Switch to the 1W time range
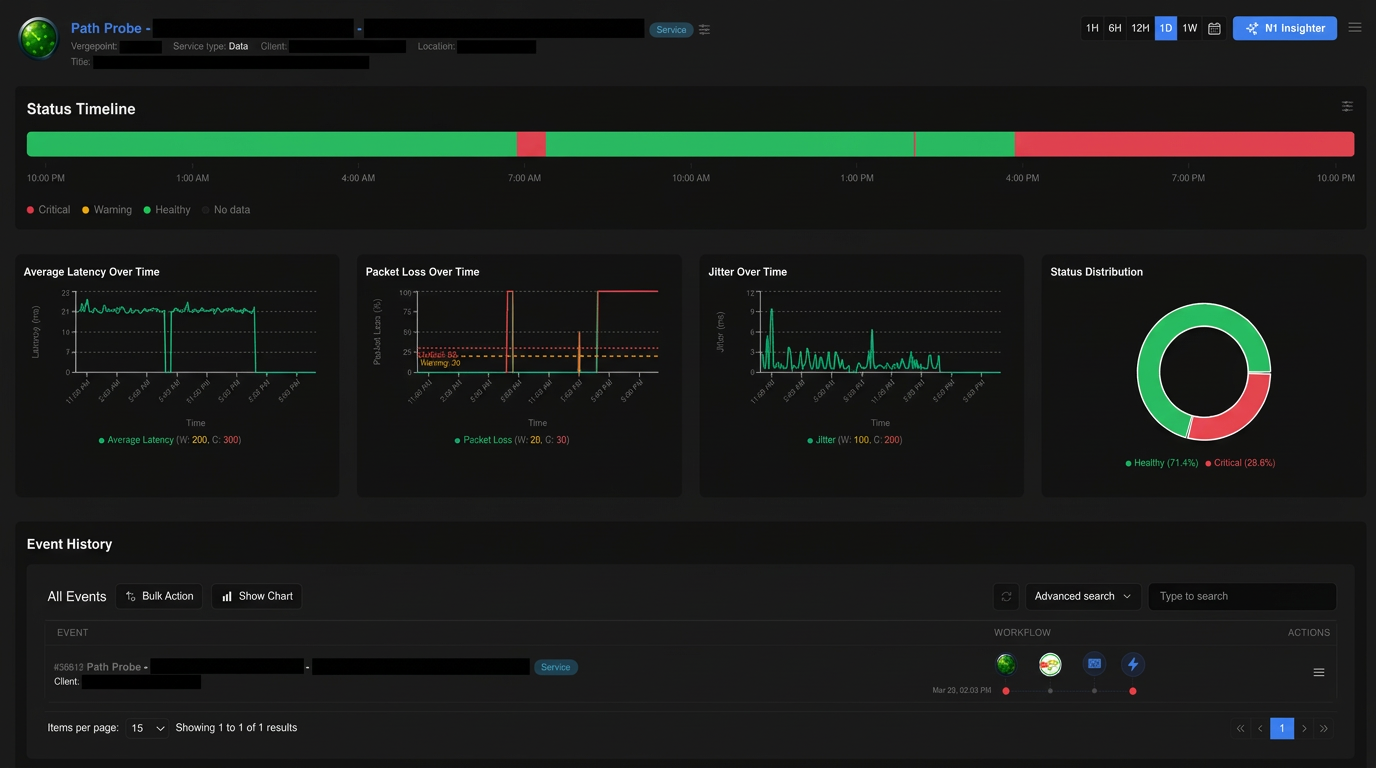The width and height of the screenshot is (1376, 768). (x=1189, y=28)
